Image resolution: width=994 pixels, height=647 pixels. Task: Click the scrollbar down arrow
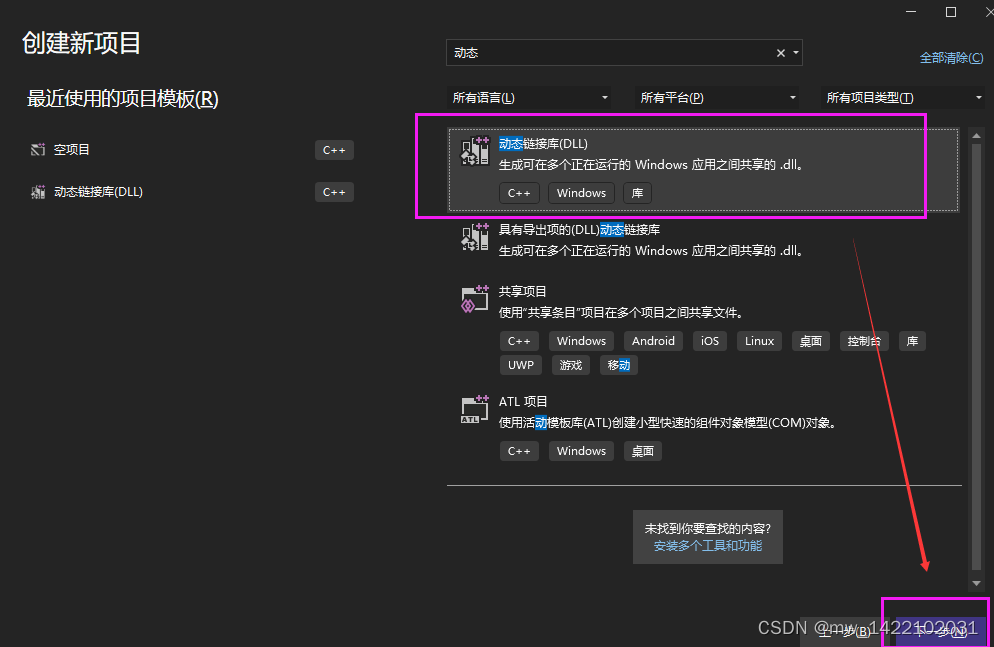pyautogui.click(x=977, y=583)
